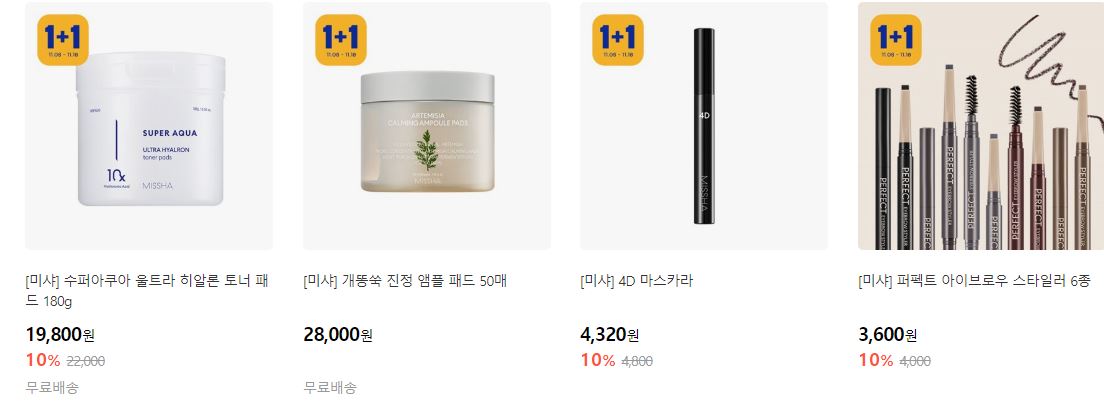Open the Super Aqua Ultra Hyalron toner pads image
Viewport: 1104px width, 408px height.
(149, 126)
